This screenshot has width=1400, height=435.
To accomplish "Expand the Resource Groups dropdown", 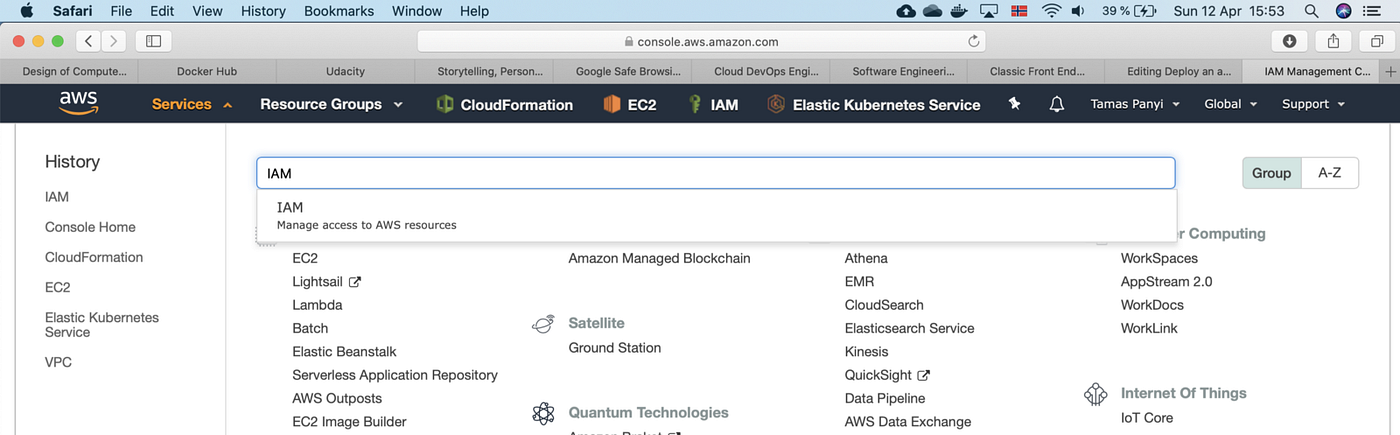I will [x=331, y=104].
